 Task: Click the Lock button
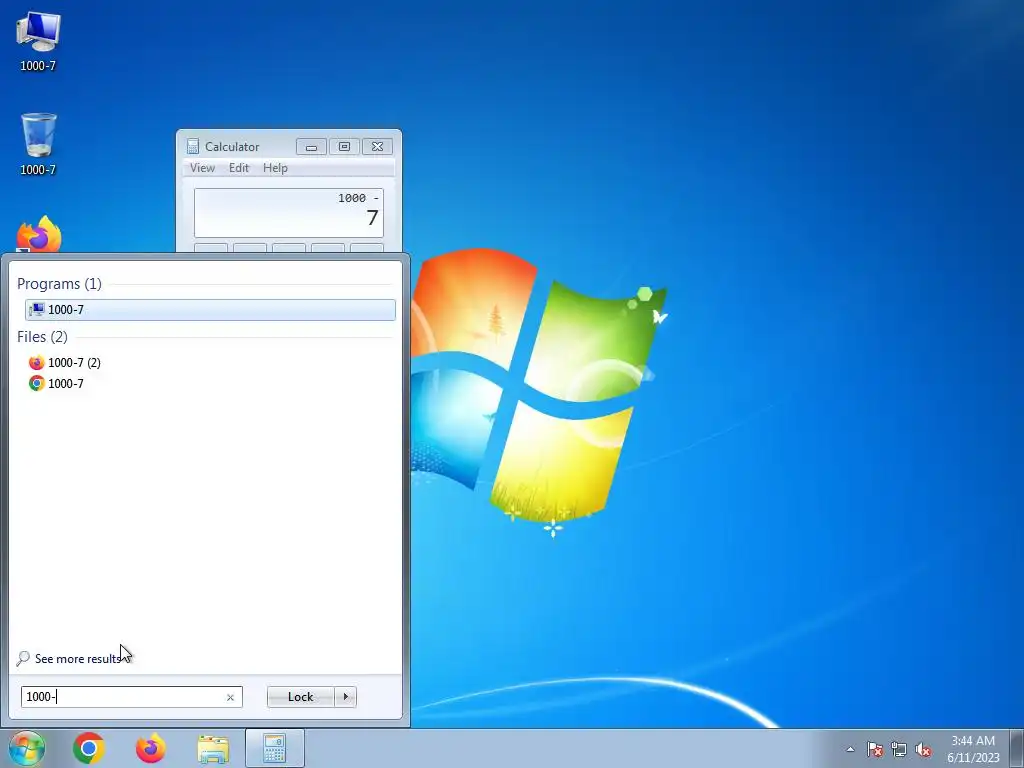point(300,697)
